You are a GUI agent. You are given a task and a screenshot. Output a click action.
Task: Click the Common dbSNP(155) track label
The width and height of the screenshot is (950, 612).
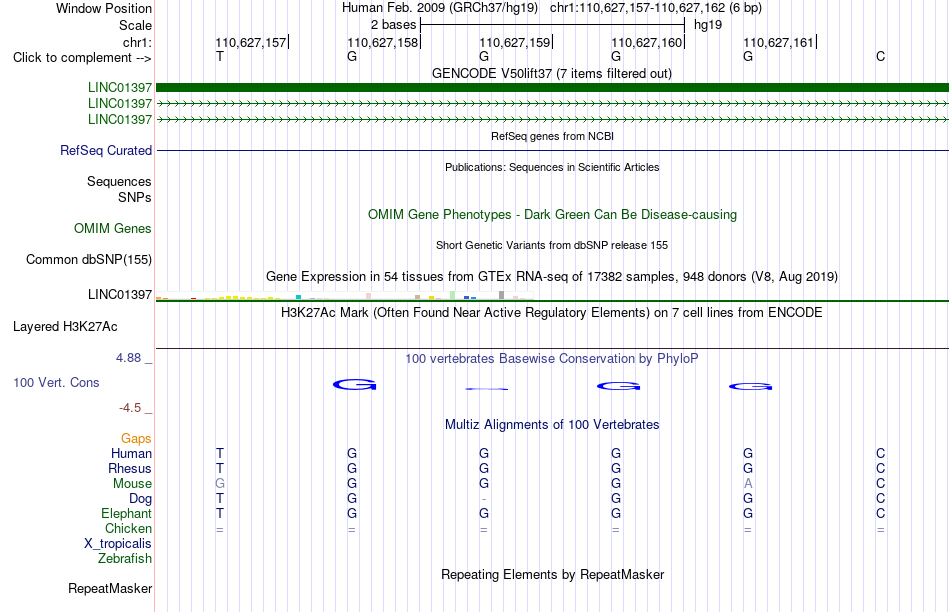(89, 259)
